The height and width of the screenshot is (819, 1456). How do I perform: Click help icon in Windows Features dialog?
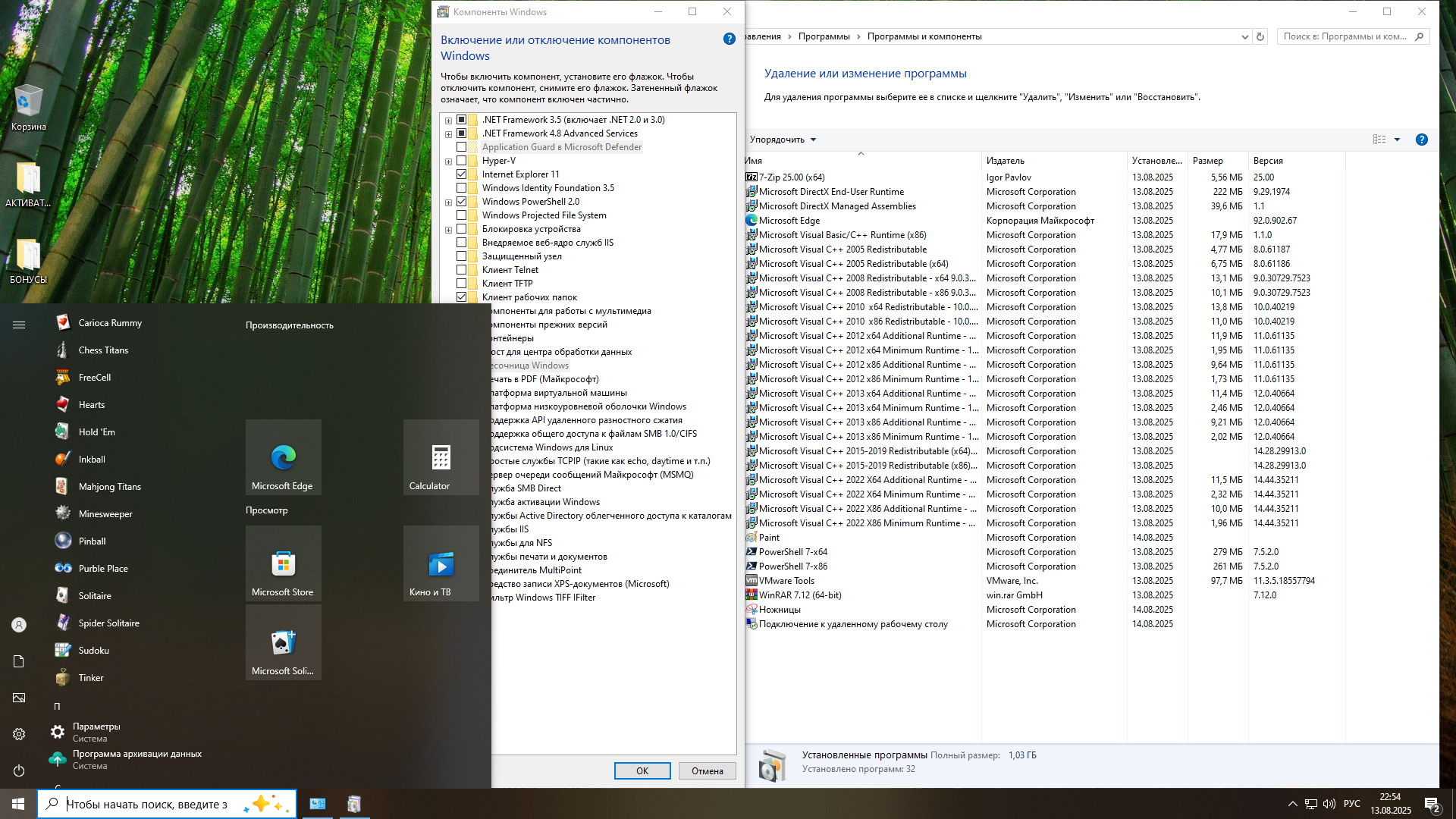(729, 39)
